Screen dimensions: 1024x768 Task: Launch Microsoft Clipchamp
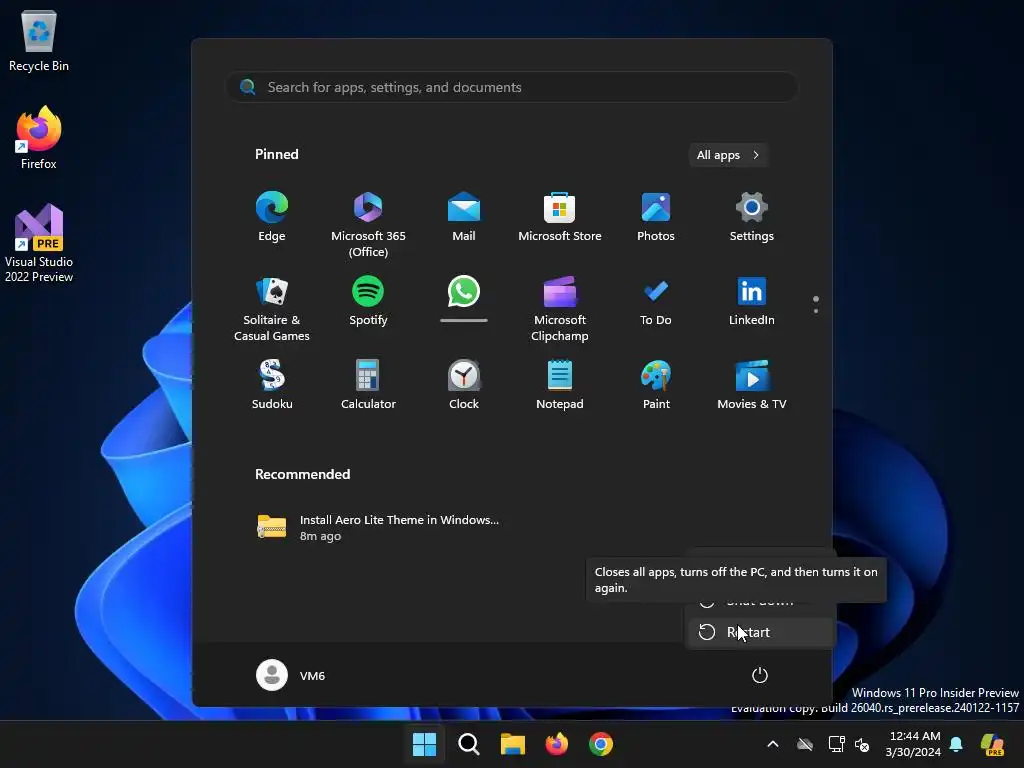click(560, 308)
